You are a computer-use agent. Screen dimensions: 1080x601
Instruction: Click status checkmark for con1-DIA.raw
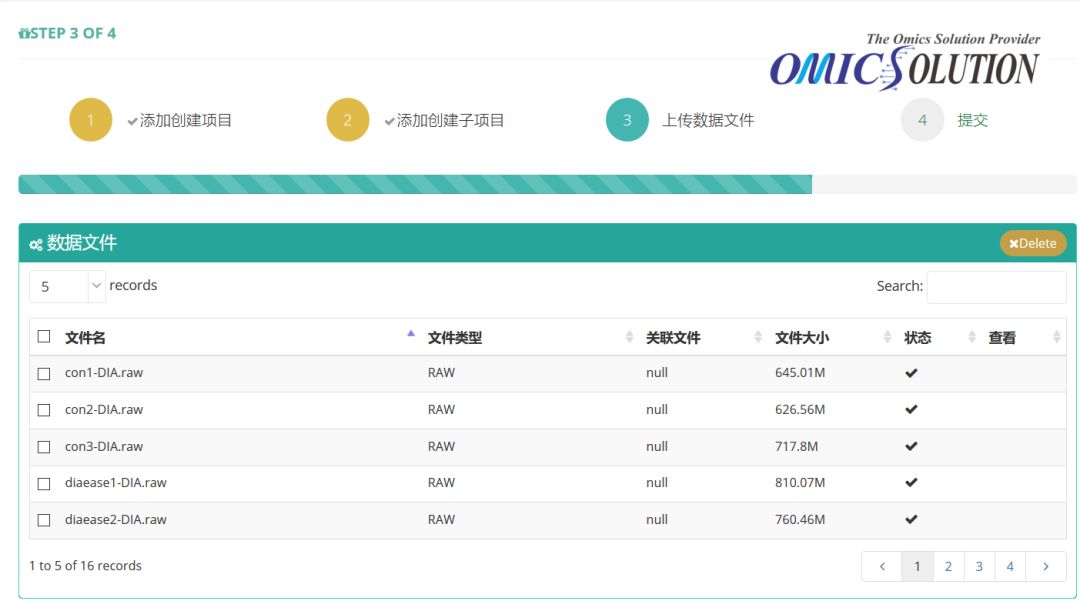coord(911,373)
